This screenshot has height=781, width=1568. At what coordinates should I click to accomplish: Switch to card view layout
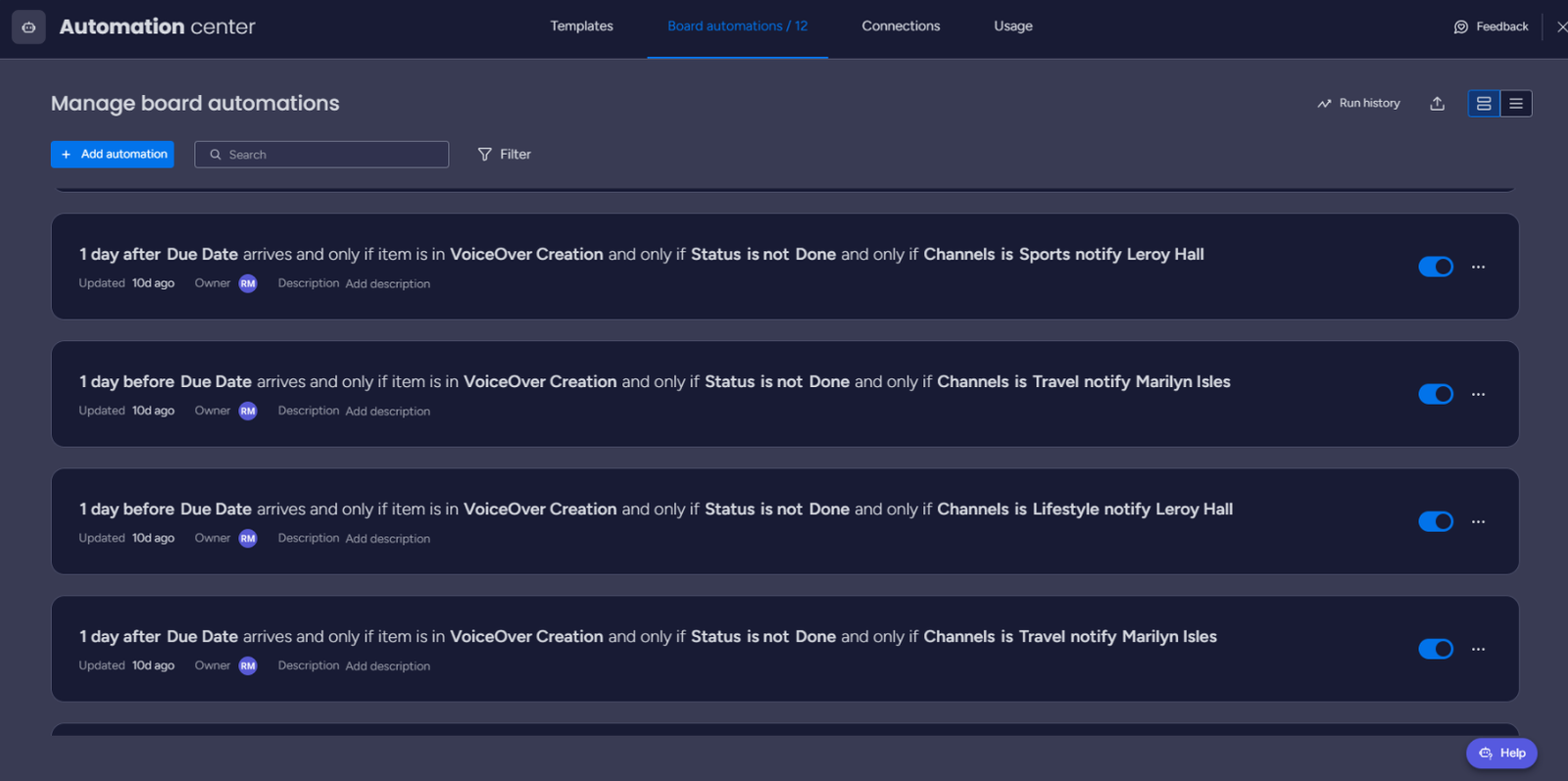click(x=1484, y=103)
